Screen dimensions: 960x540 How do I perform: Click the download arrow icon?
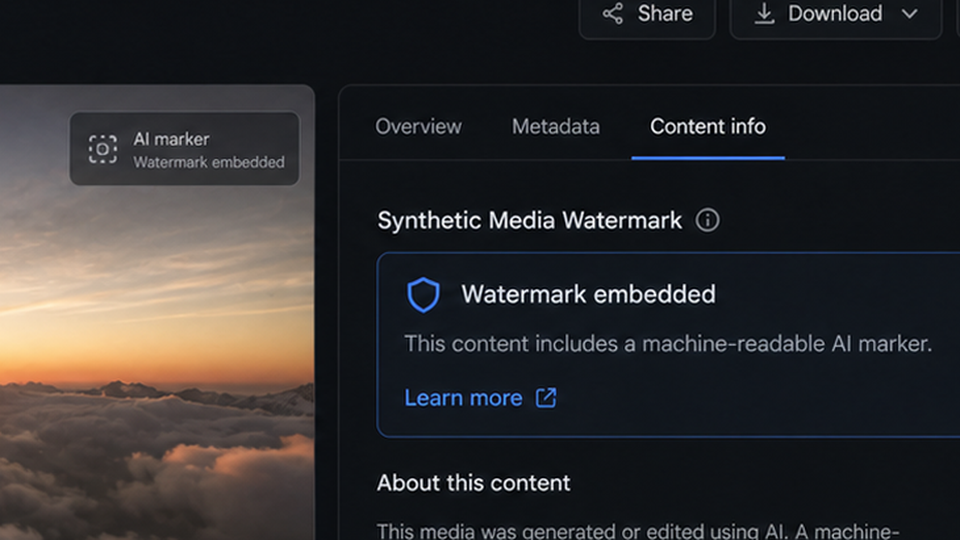coord(764,13)
